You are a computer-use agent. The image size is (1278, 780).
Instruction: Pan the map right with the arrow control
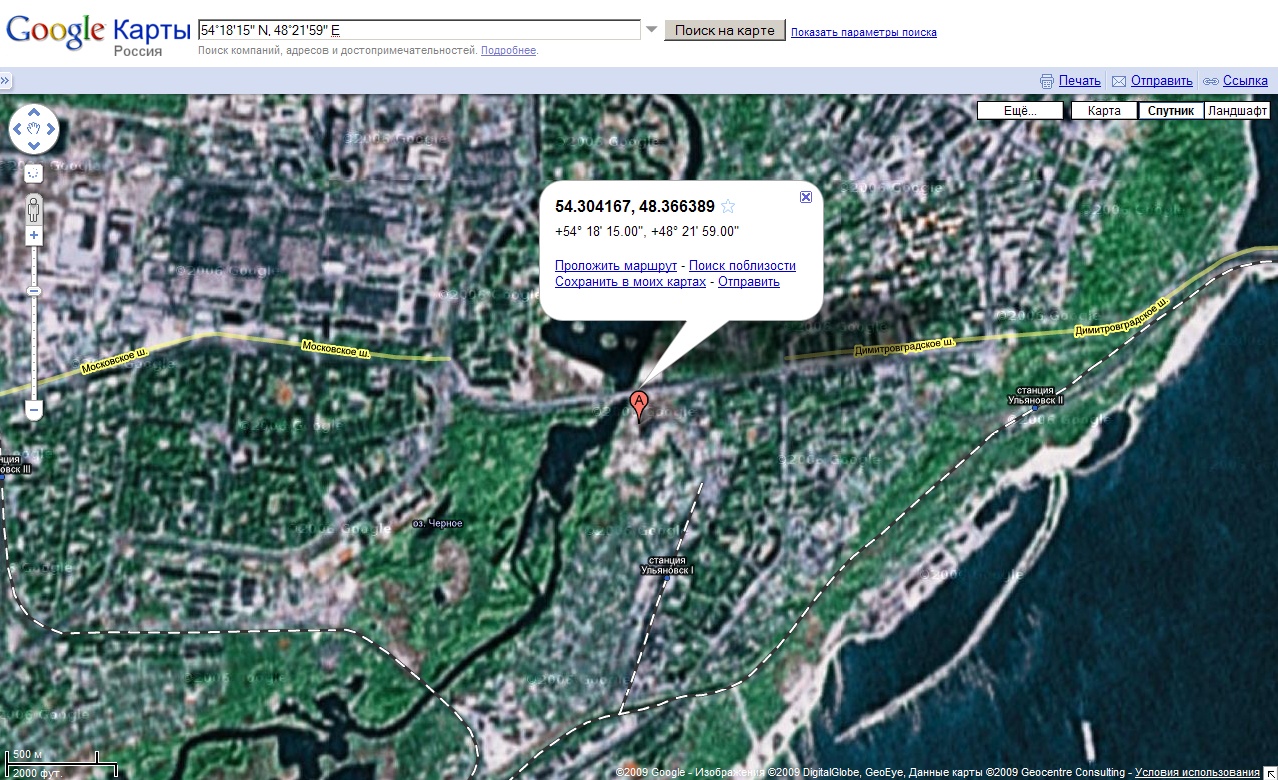click(49, 129)
